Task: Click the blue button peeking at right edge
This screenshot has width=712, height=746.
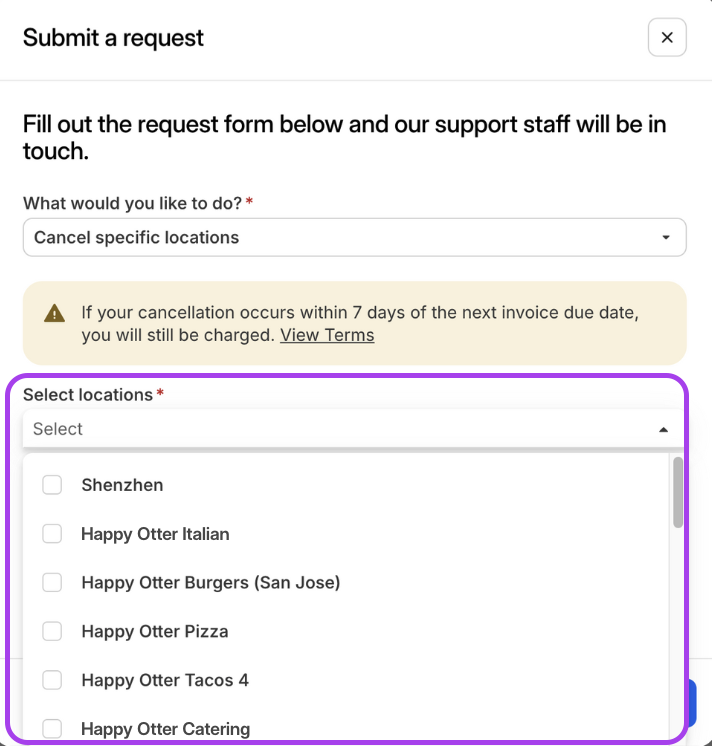Action: point(692,703)
